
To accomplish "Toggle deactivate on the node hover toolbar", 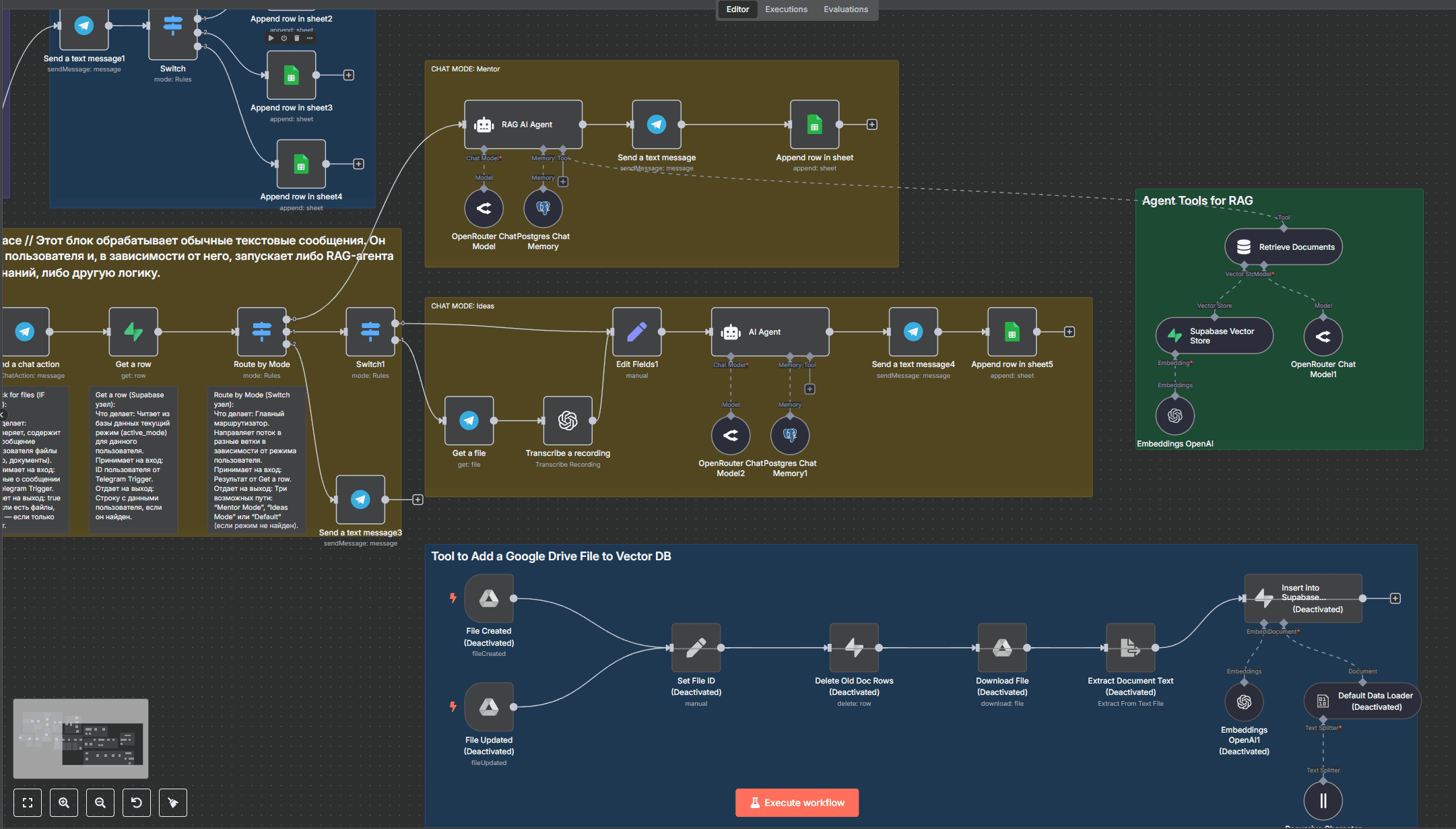I will [284, 38].
